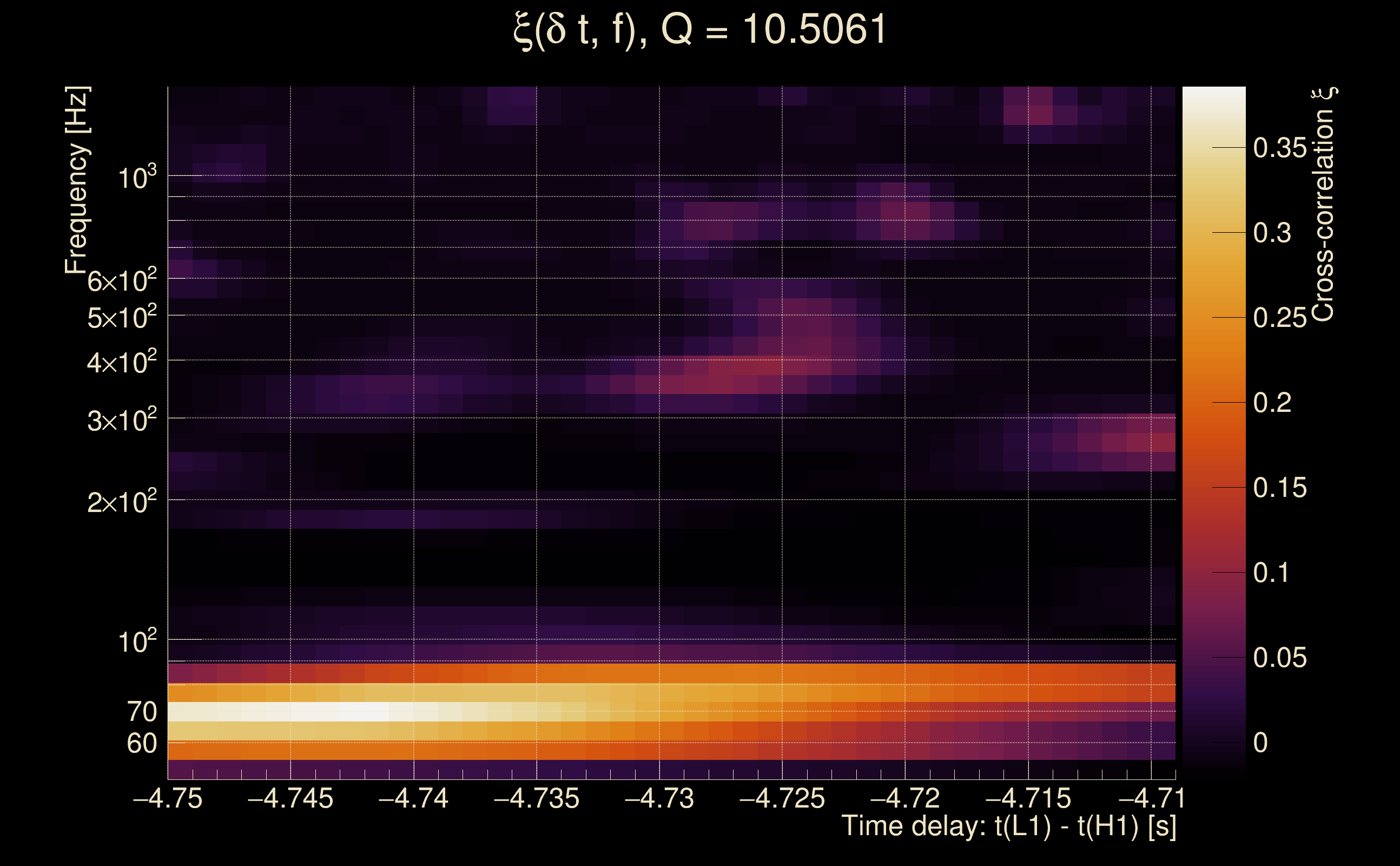Click the 0.1 label on the color bar

pos(1271,573)
